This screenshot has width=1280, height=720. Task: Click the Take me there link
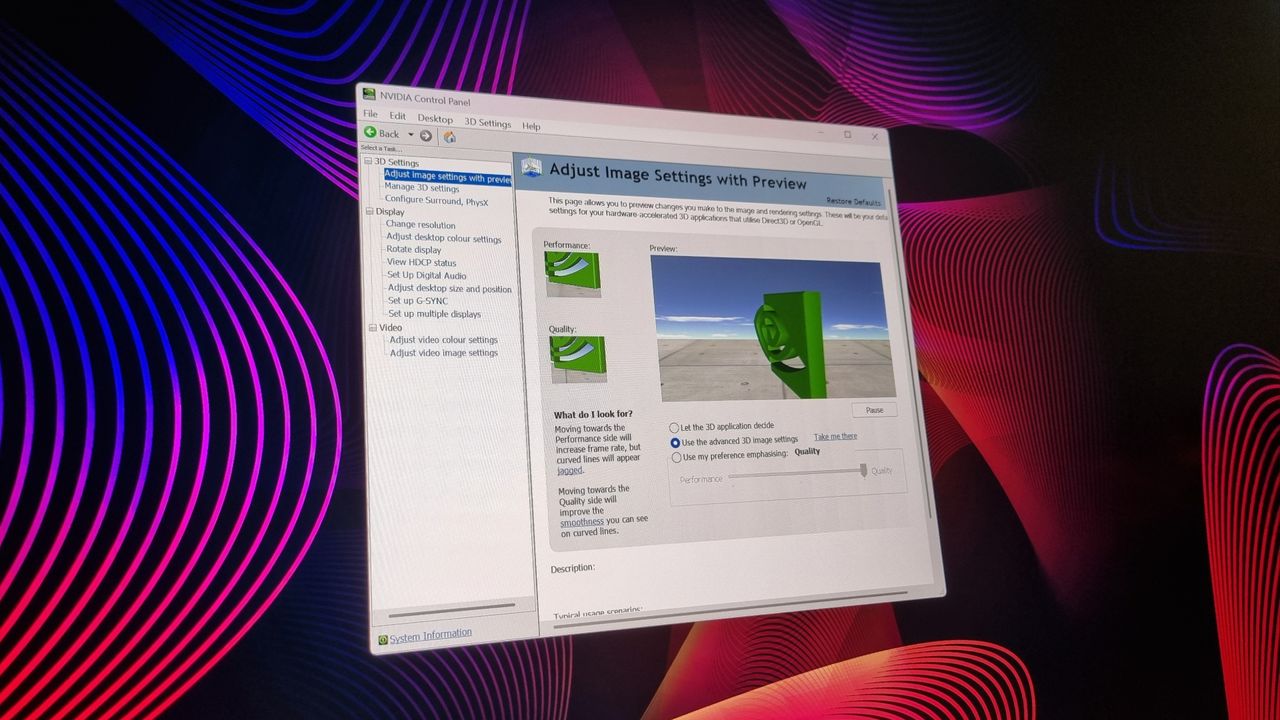[835, 436]
